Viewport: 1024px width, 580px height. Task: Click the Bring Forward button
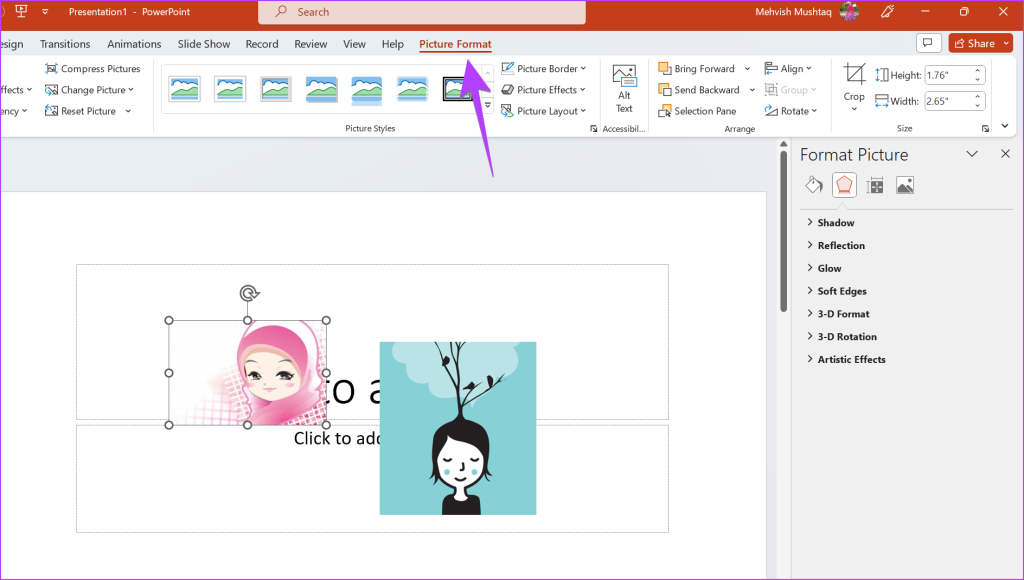click(696, 69)
